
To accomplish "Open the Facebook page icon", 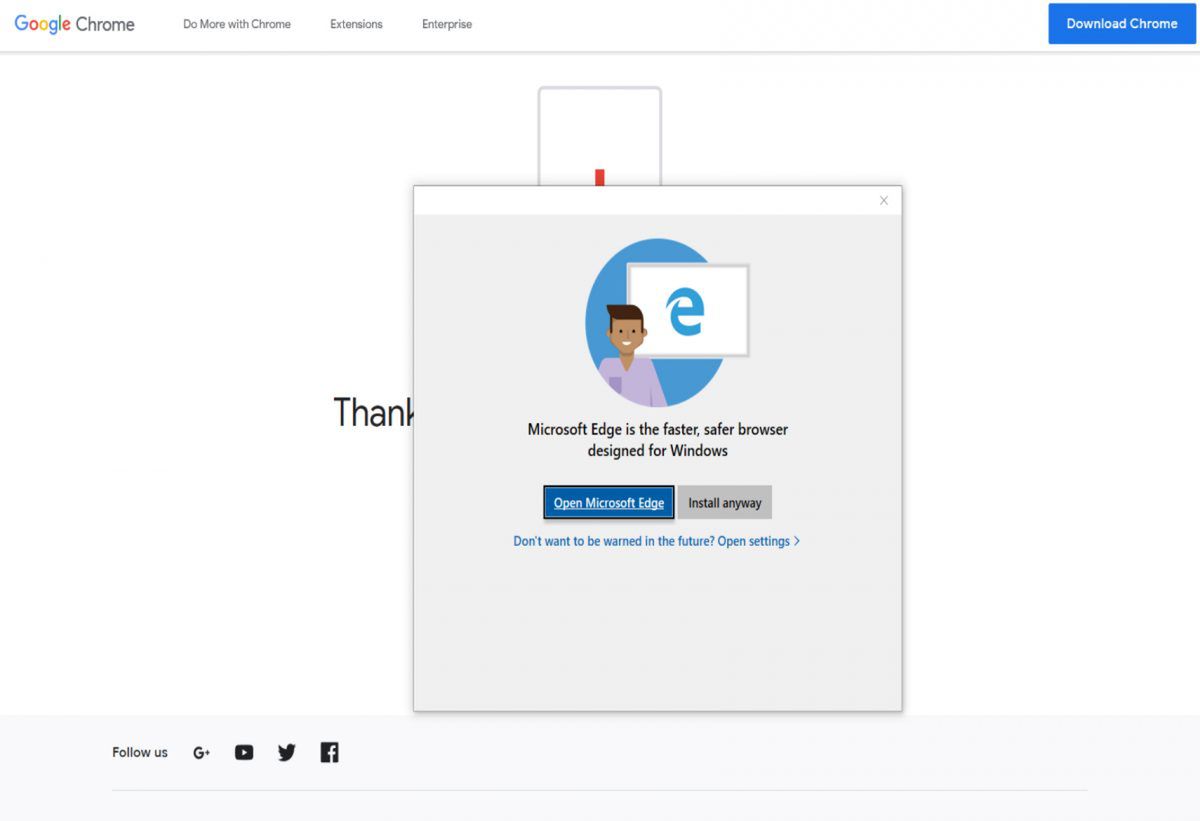I will tap(329, 752).
